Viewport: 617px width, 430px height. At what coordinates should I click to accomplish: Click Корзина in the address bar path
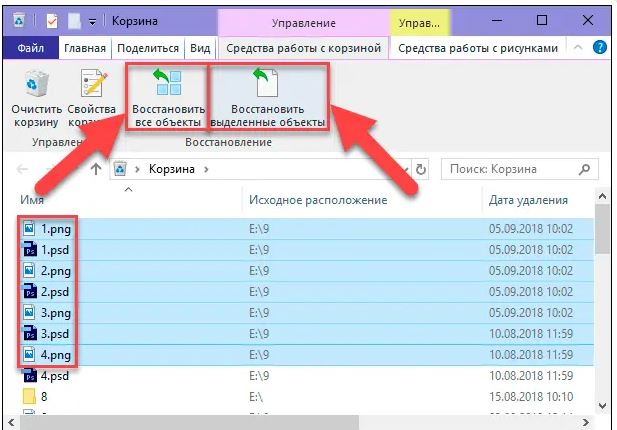click(x=172, y=169)
